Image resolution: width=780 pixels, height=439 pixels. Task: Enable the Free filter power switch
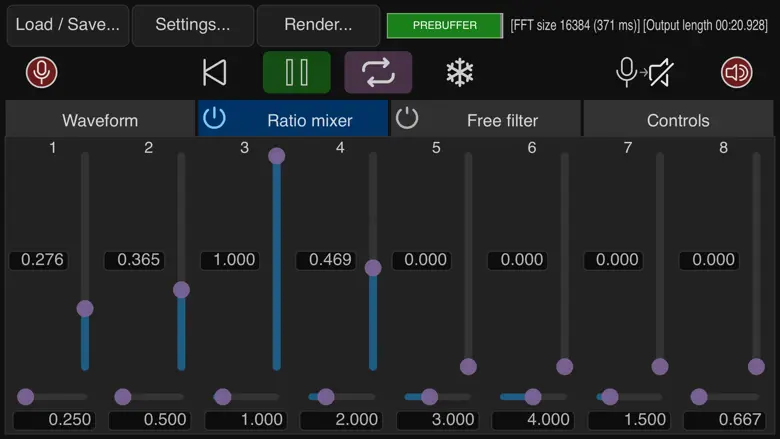click(x=406, y=119)
